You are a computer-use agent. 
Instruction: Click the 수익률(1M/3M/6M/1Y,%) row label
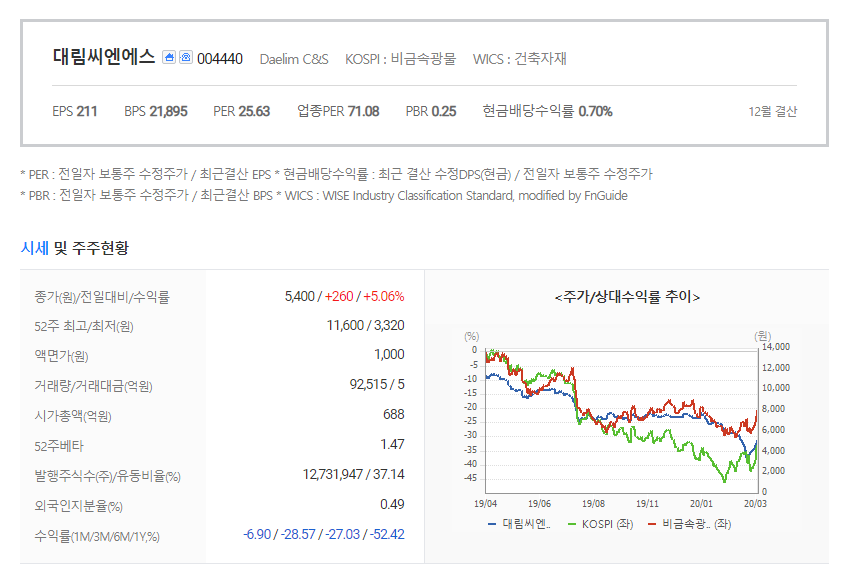[97, 536]
